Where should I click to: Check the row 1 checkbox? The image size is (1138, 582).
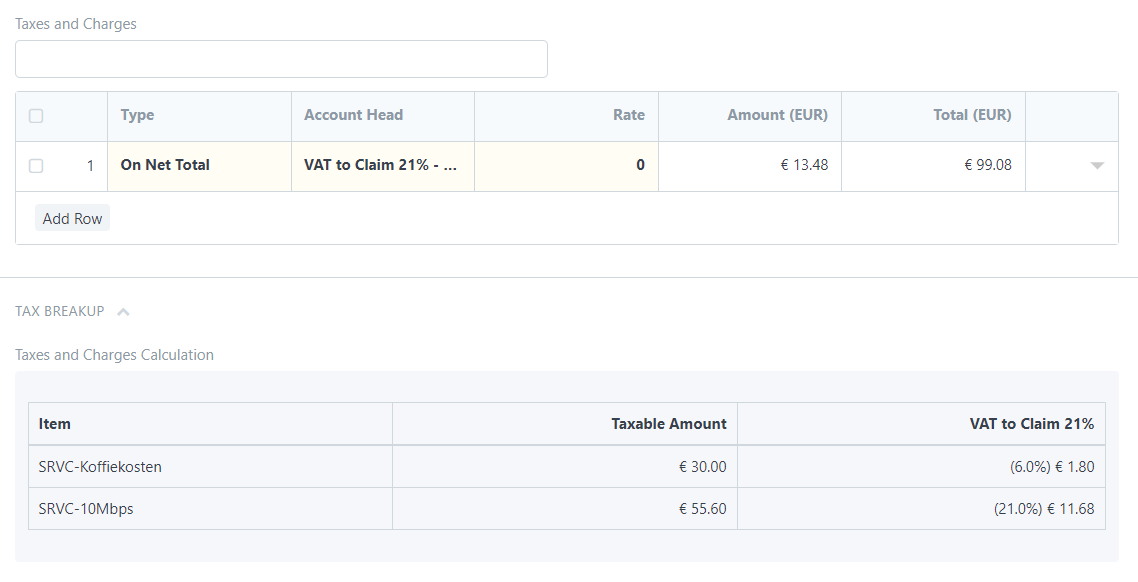36,166
